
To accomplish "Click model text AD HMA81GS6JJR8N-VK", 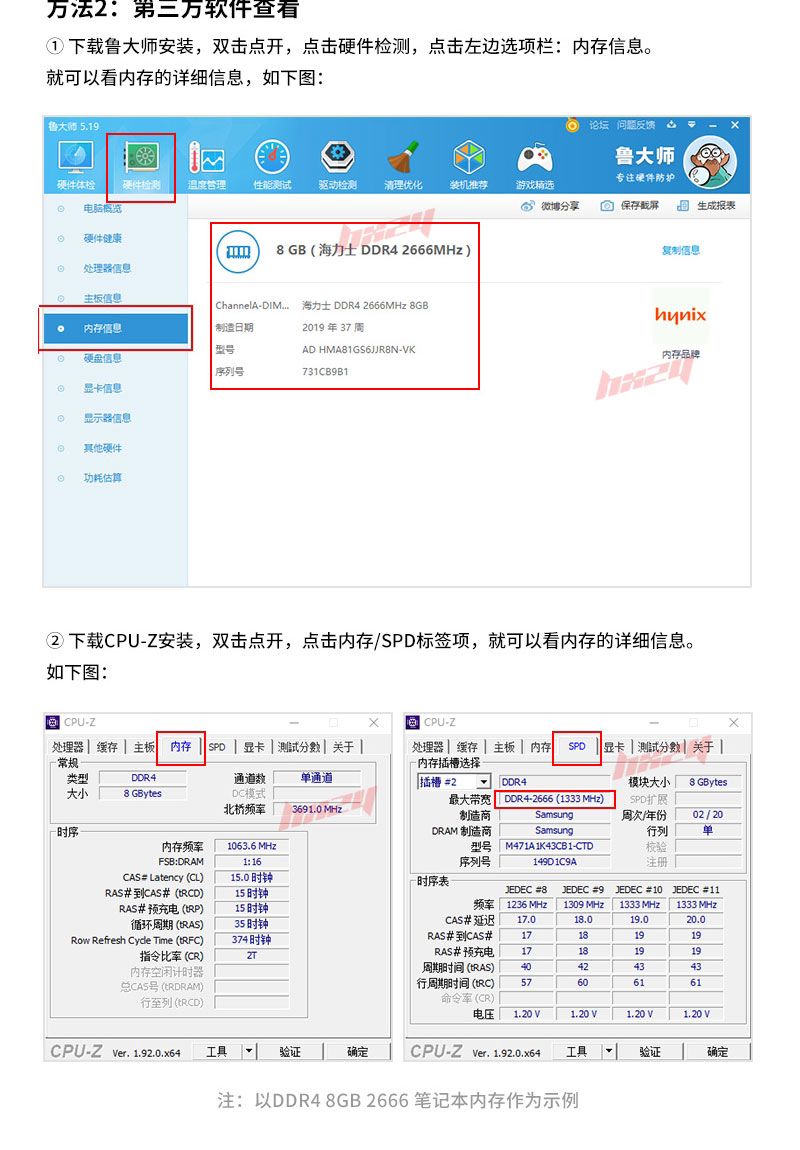I will click(x=359, y=350).
